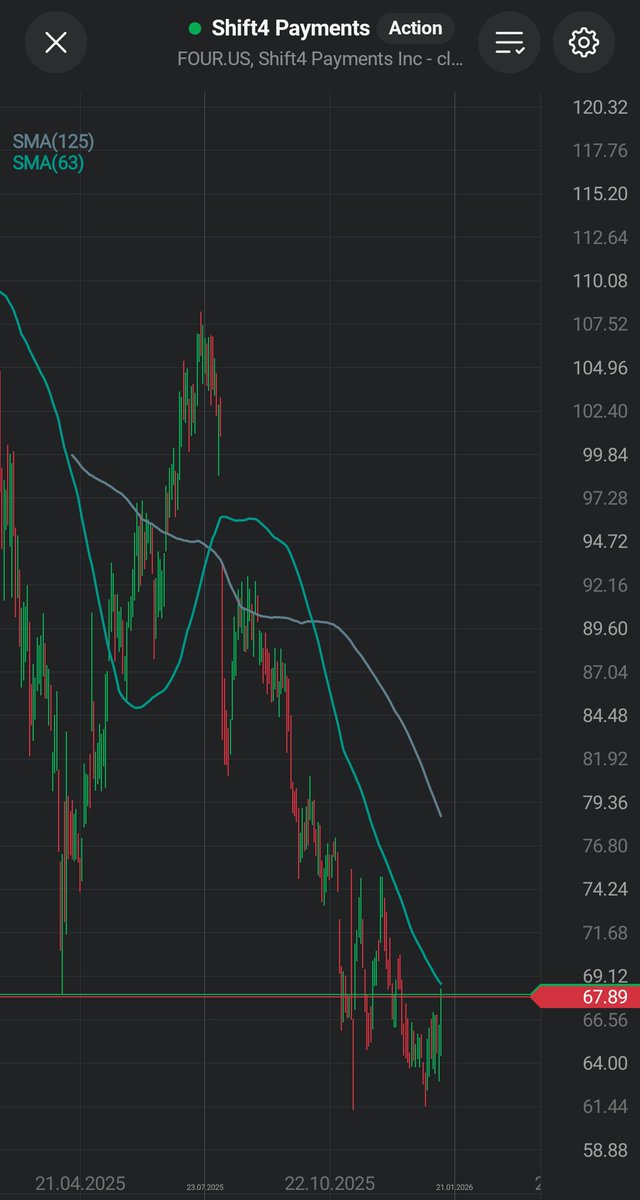Tap the 69.12 price axis label
This screenshot has width=640, height=1200.
[604, 976]
